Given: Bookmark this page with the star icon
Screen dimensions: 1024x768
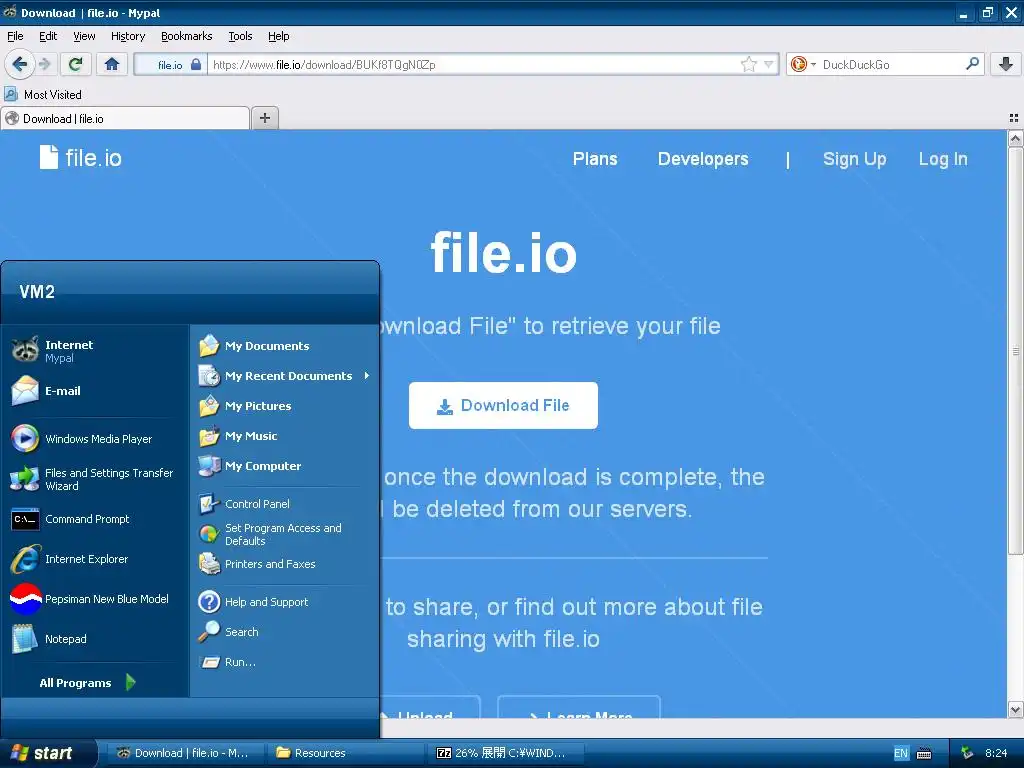Looking at the screenshot, I should 748,64.
